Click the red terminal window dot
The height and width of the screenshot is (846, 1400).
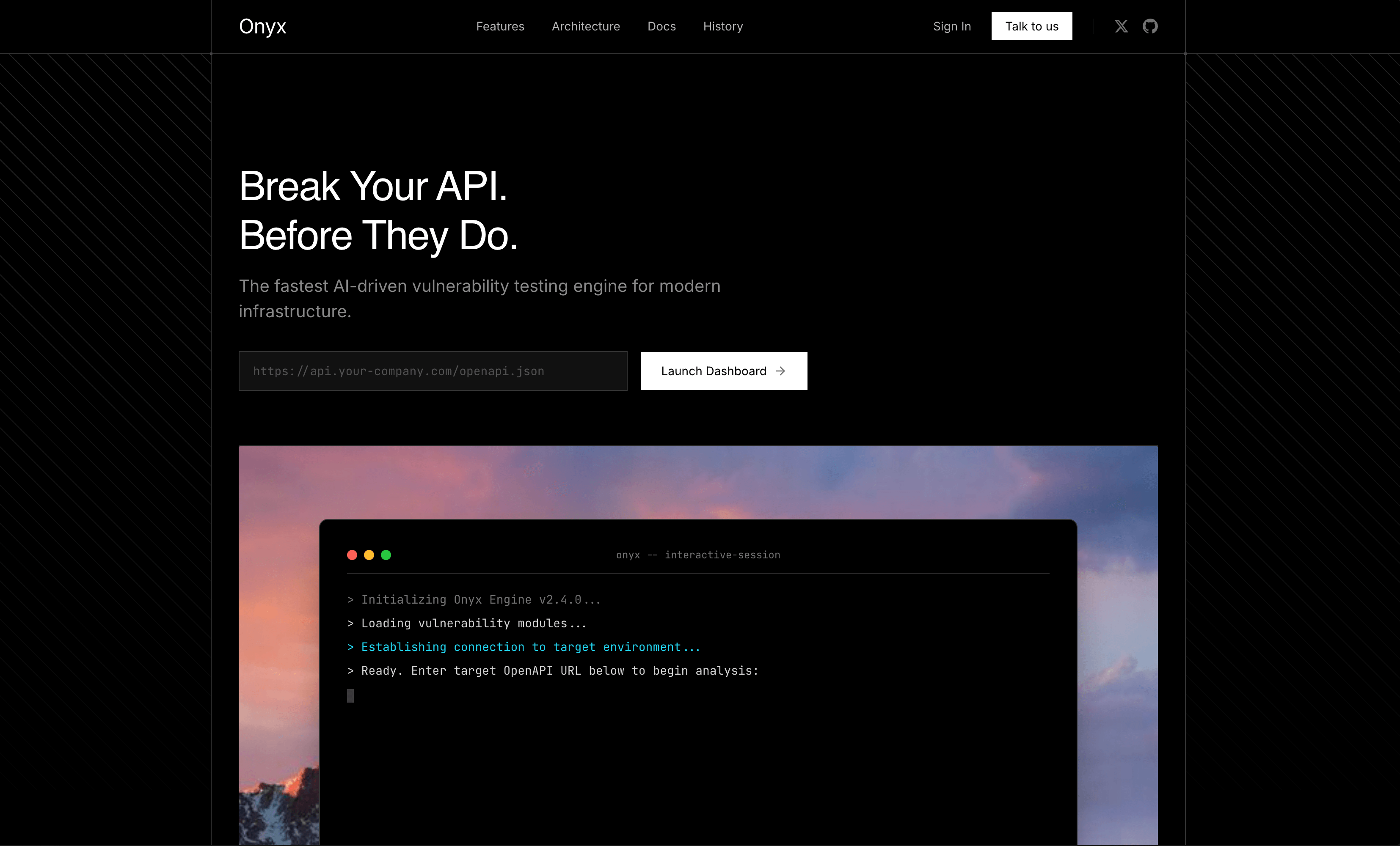click(x=352, y=555)
